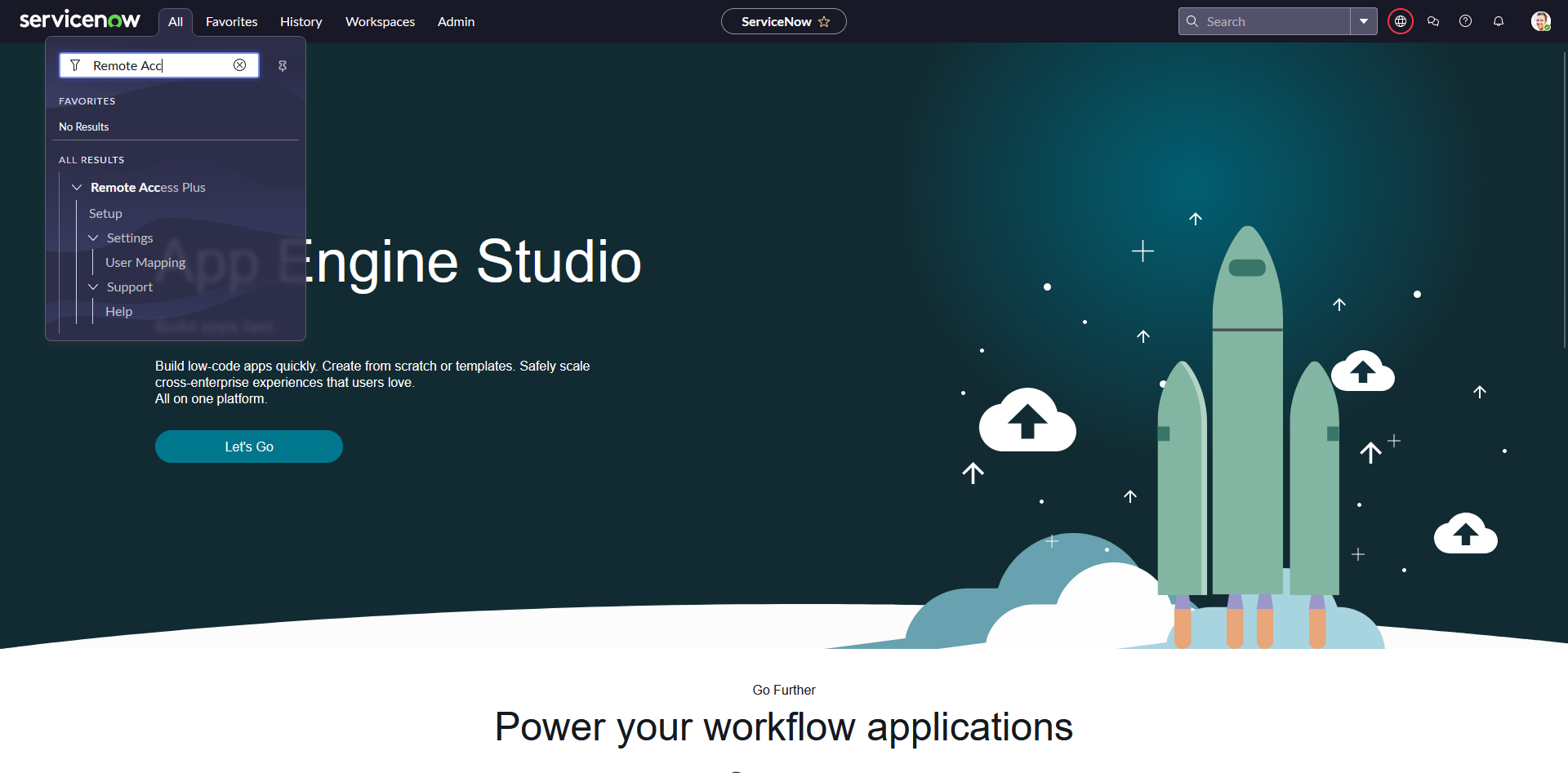Open the user profile avatar menu
This screenshot has height=773, width=1568.
[1540, 21]
